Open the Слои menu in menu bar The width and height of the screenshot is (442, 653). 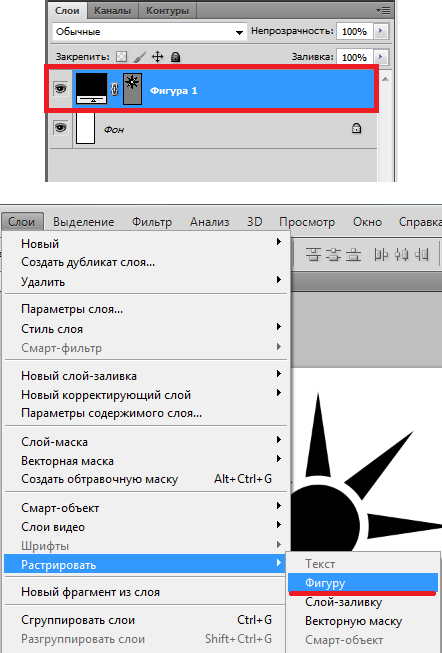tap(22, 222)
